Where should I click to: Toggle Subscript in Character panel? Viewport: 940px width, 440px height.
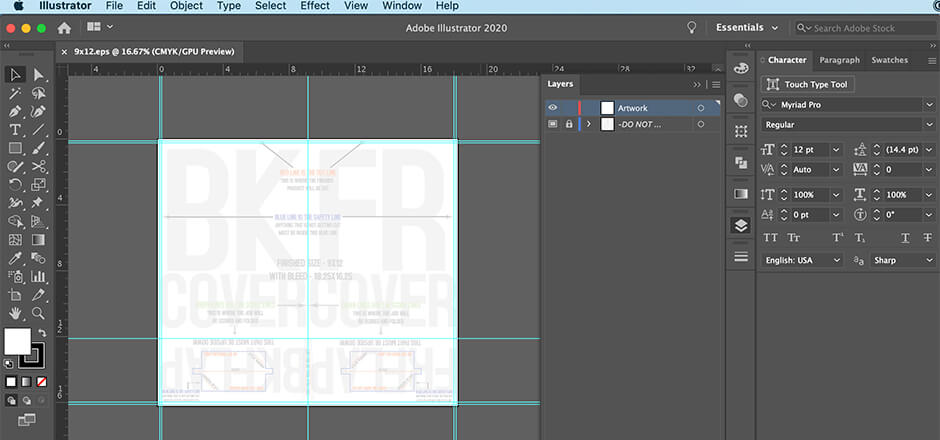tap(860, 237)
